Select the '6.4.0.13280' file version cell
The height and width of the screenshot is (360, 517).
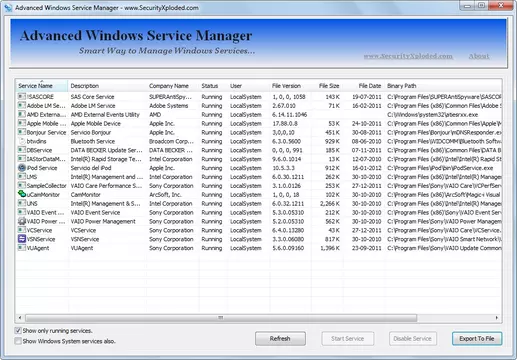288,230
